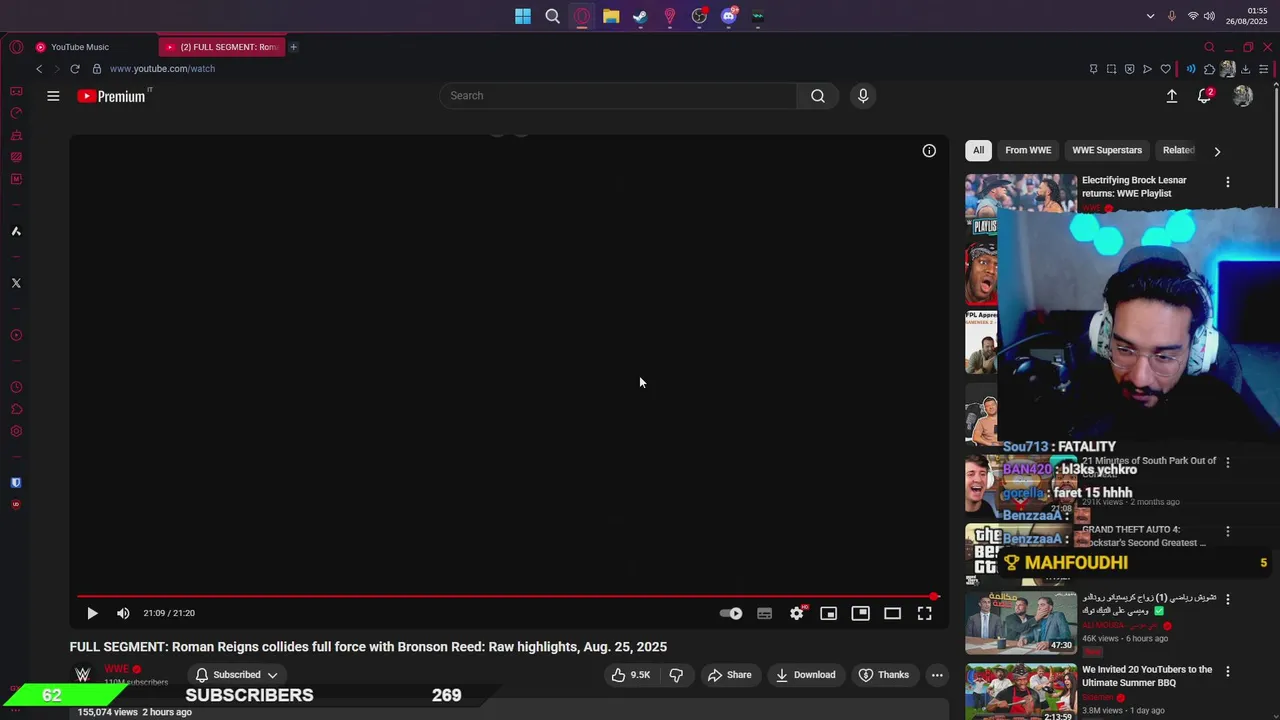Click the red video progress bar

pos(508,596)
